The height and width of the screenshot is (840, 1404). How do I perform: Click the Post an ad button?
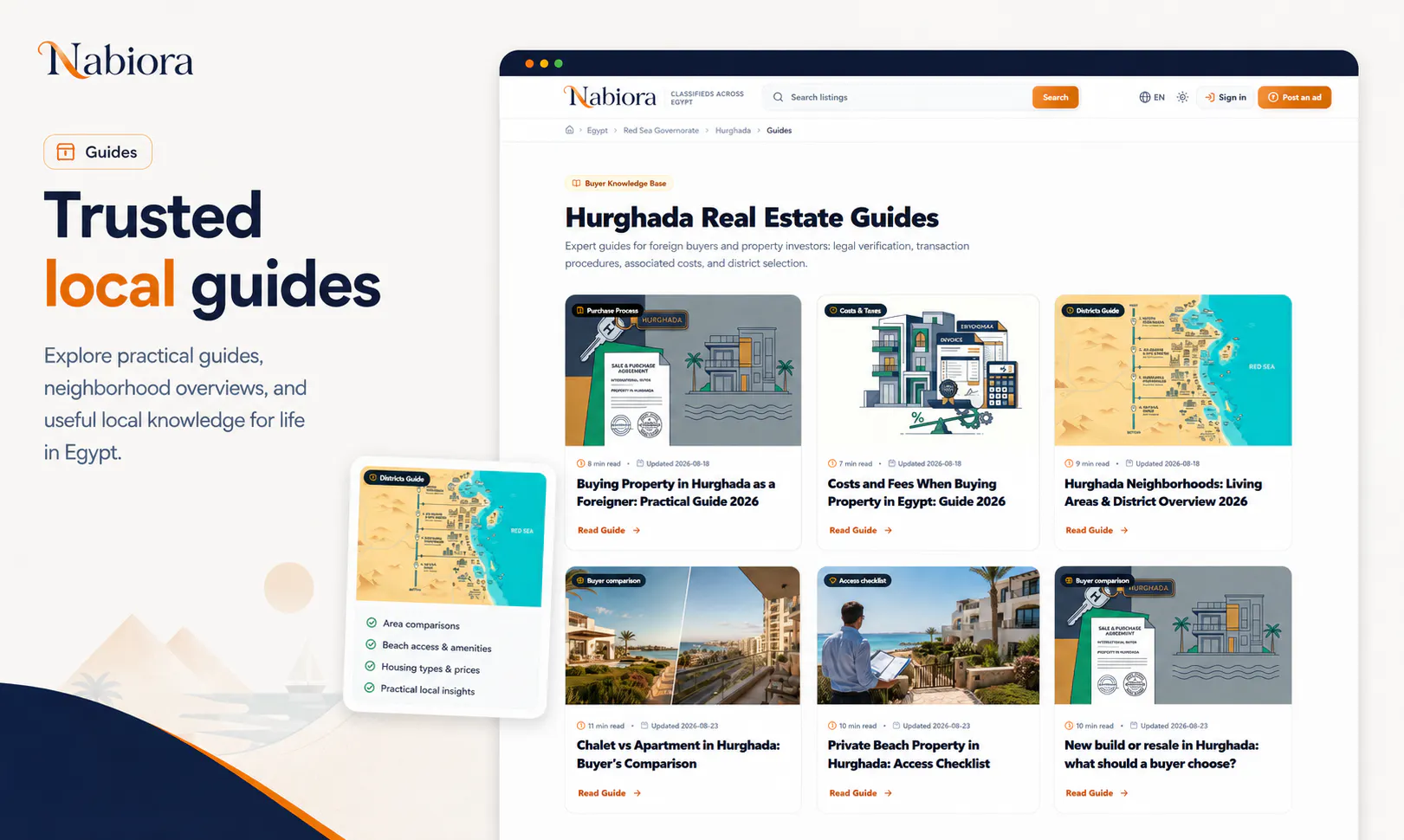click(x=1294, y=97)
